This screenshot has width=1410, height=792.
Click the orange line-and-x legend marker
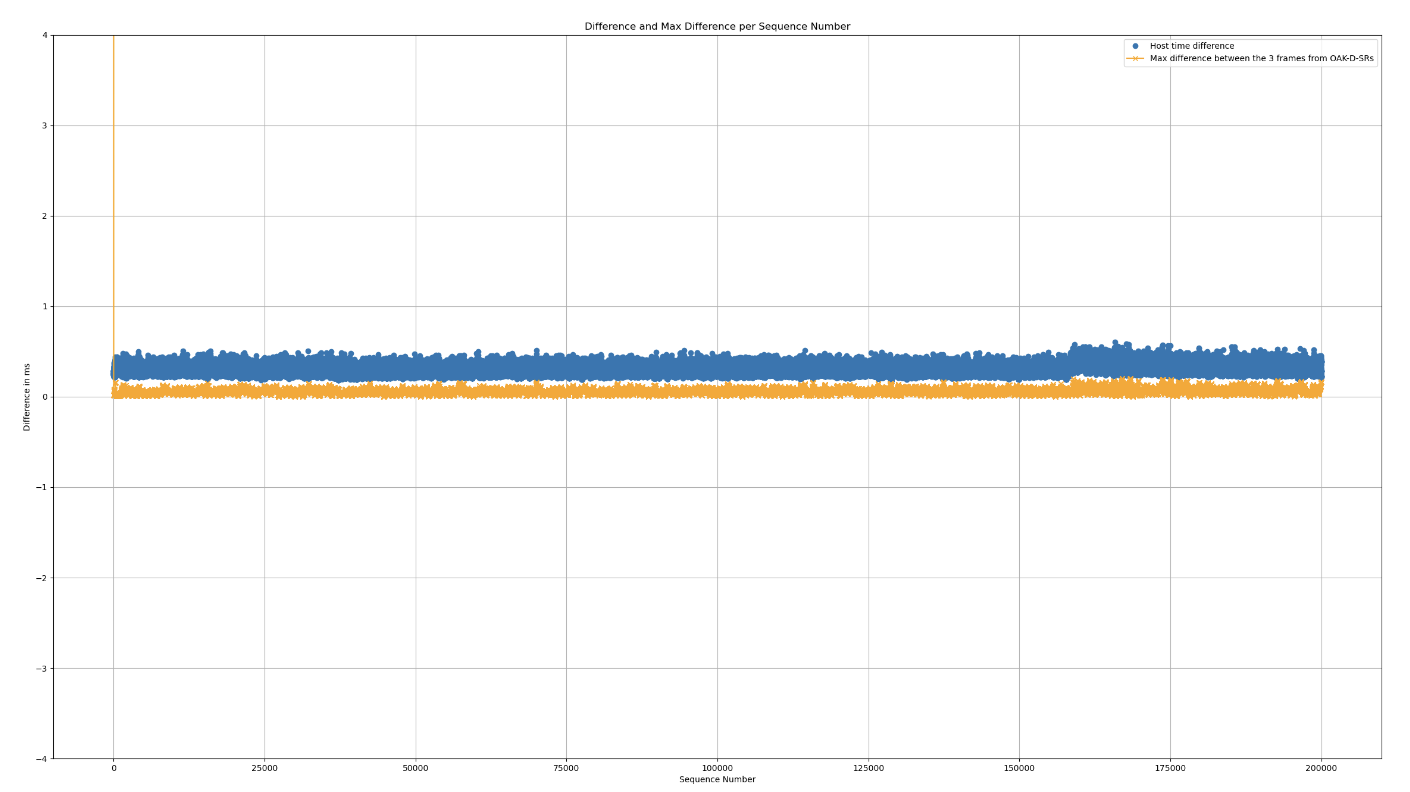(1135, 58)
